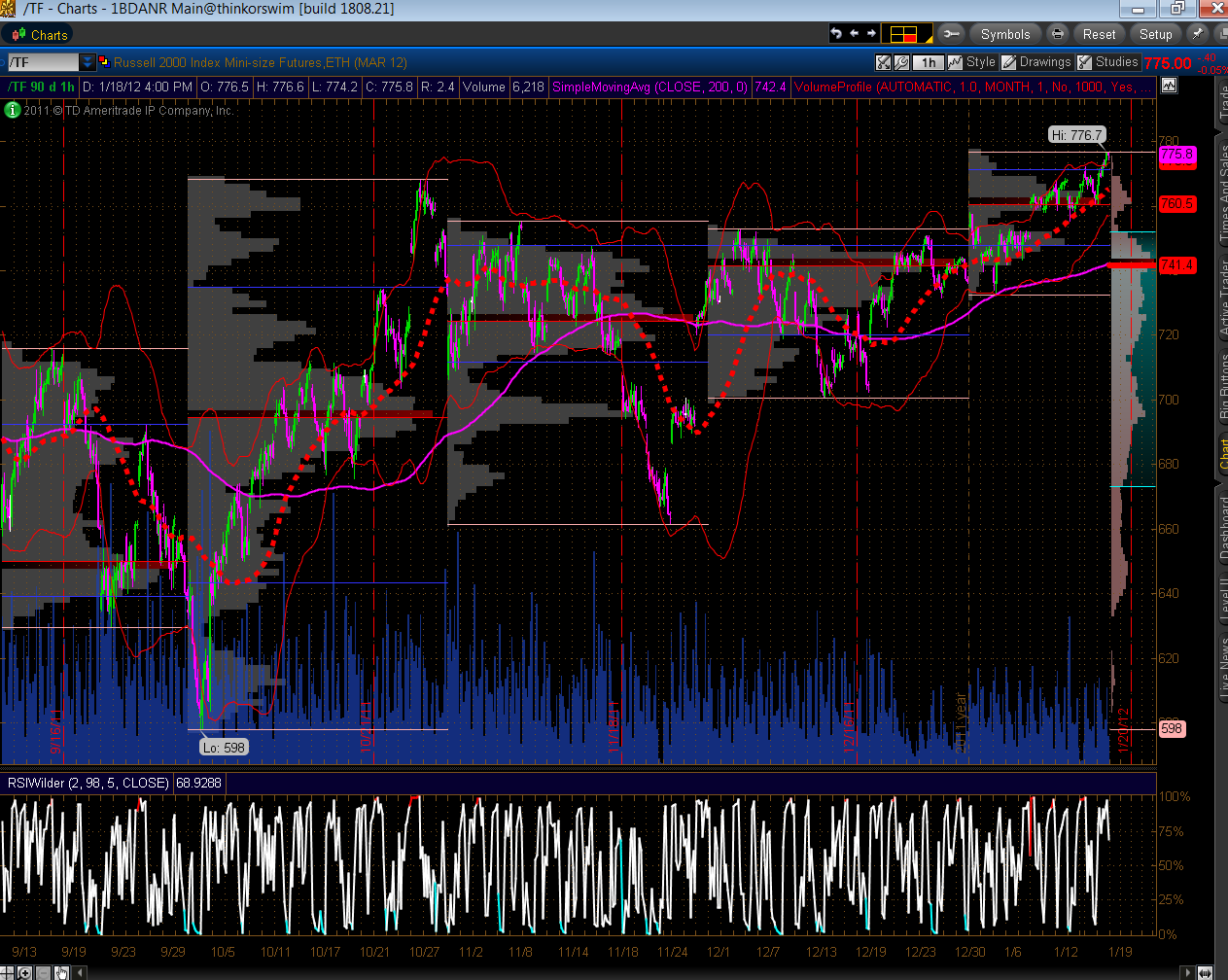
Task: Click the 598 price axis label
Action: (1172, 728)
